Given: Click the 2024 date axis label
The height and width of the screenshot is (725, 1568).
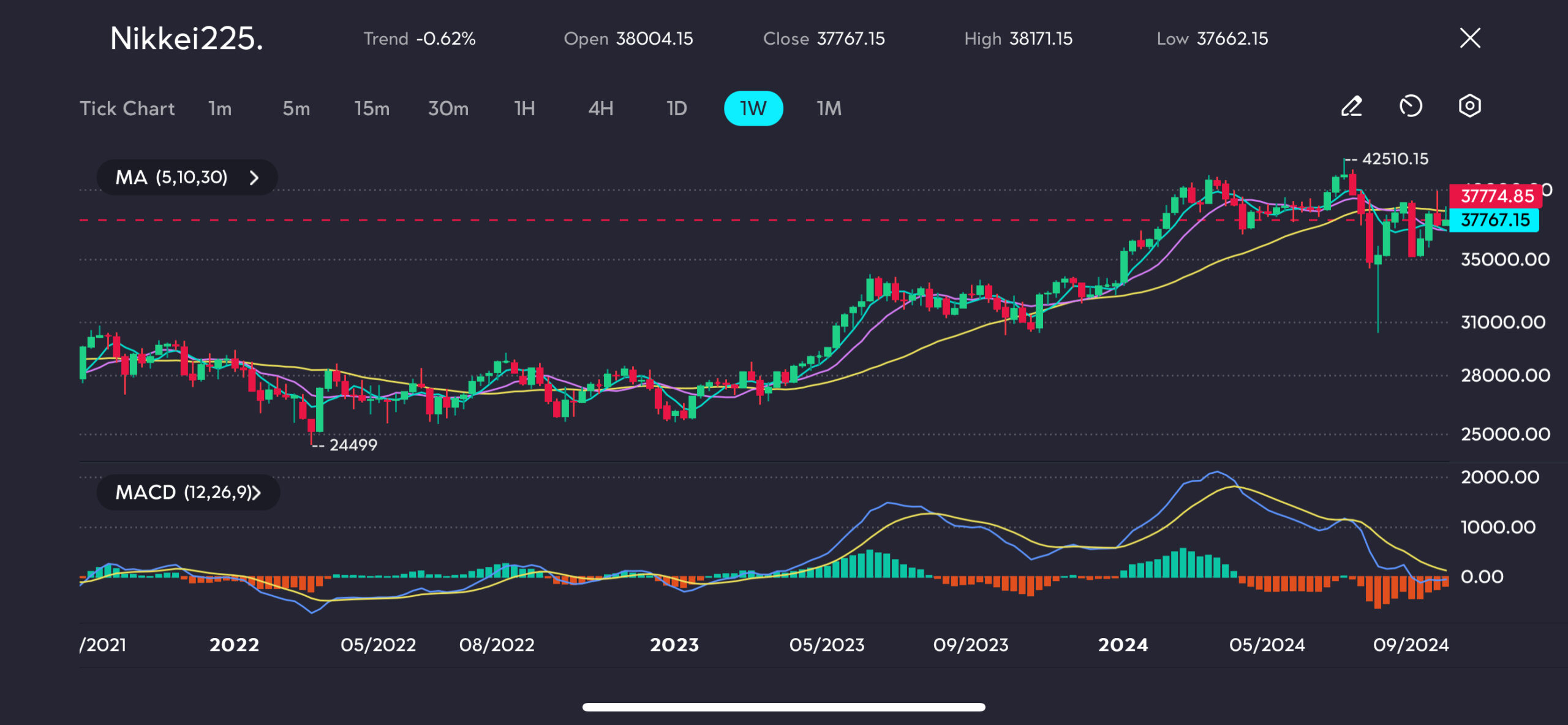Looking at the screenshot, I should [x=1123, y=645].
